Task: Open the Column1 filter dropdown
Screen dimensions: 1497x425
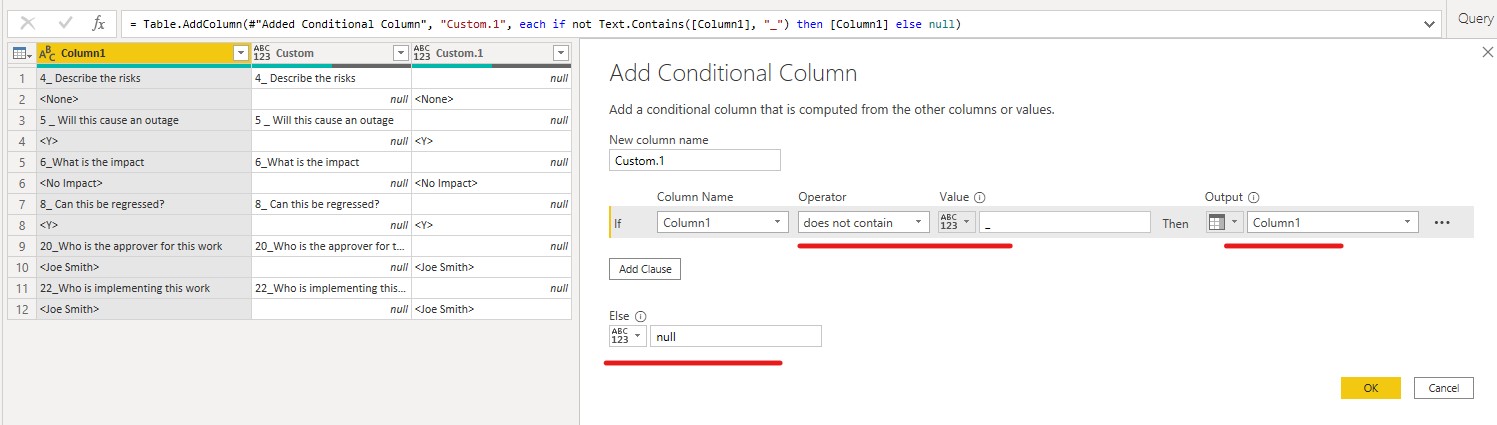Action: click(x=240, y=53)
